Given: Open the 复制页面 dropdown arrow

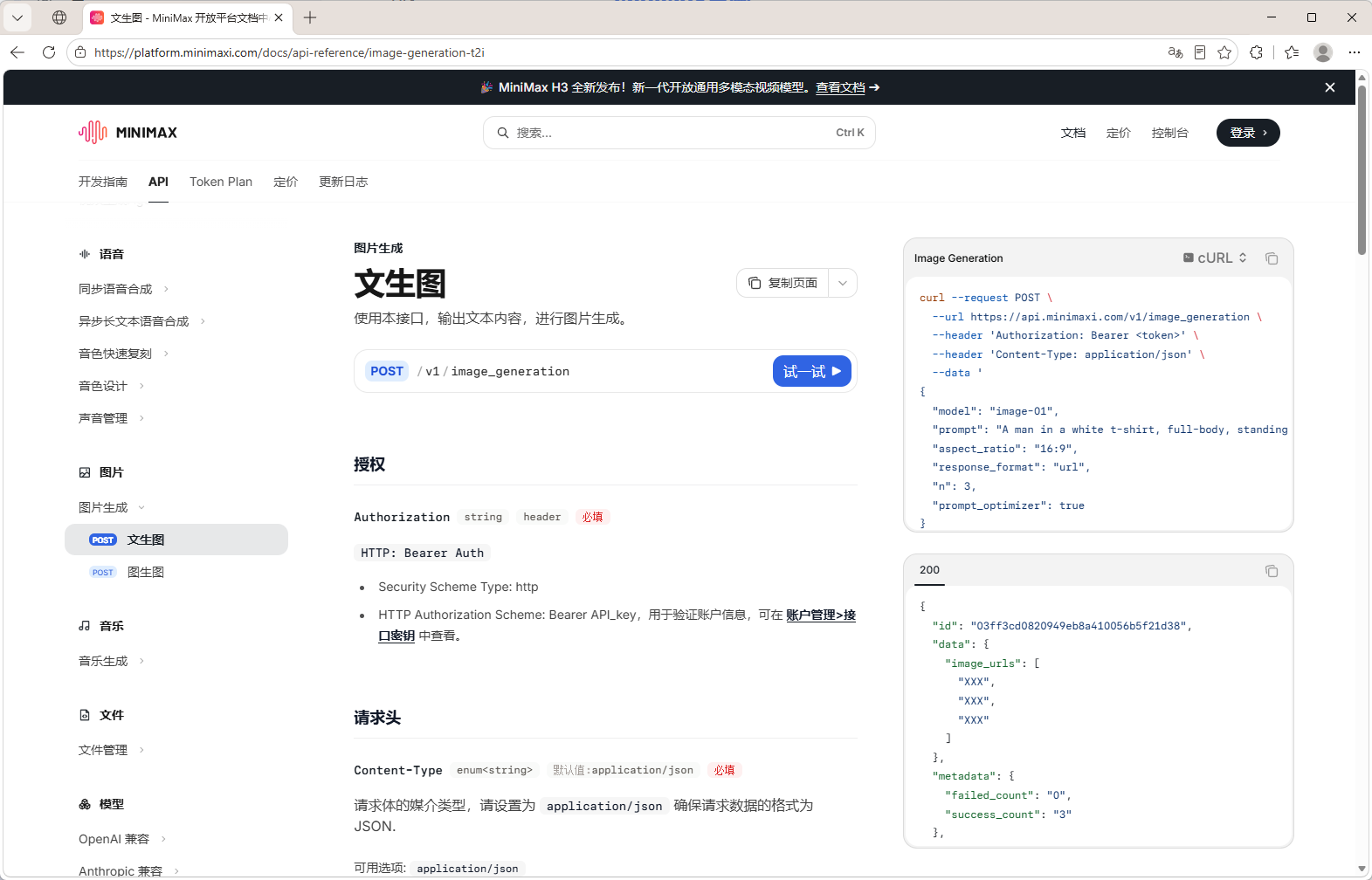Looking at the screenshot, I should pos(843,283).
